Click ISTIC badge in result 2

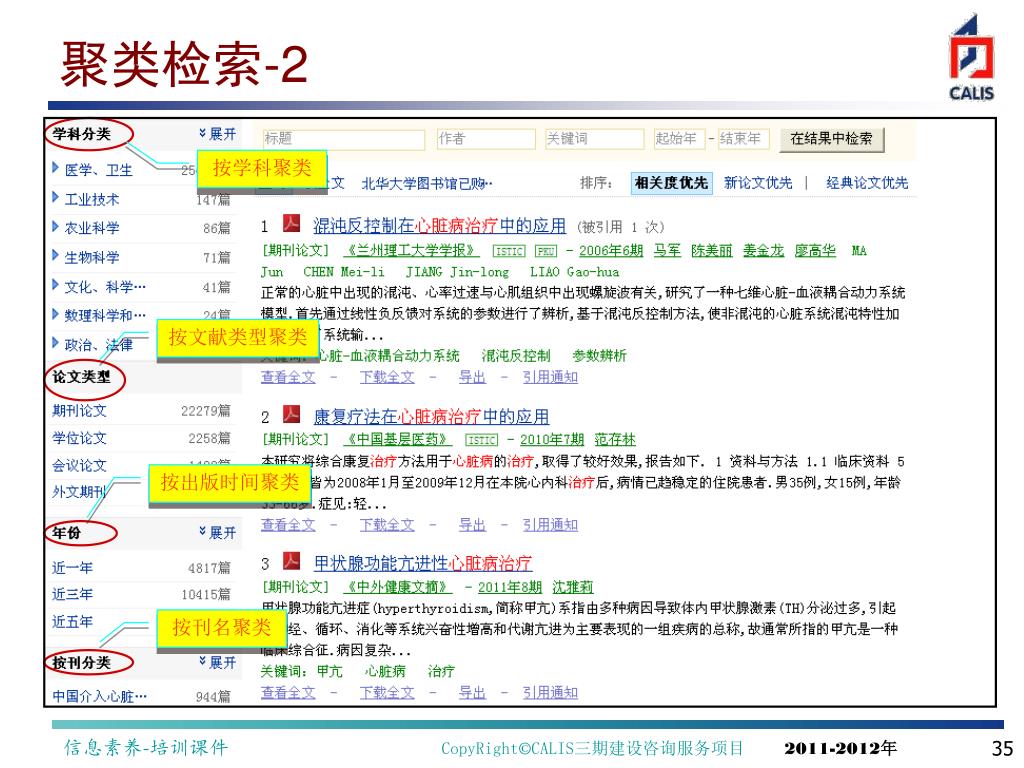click(x=481, y=440)
